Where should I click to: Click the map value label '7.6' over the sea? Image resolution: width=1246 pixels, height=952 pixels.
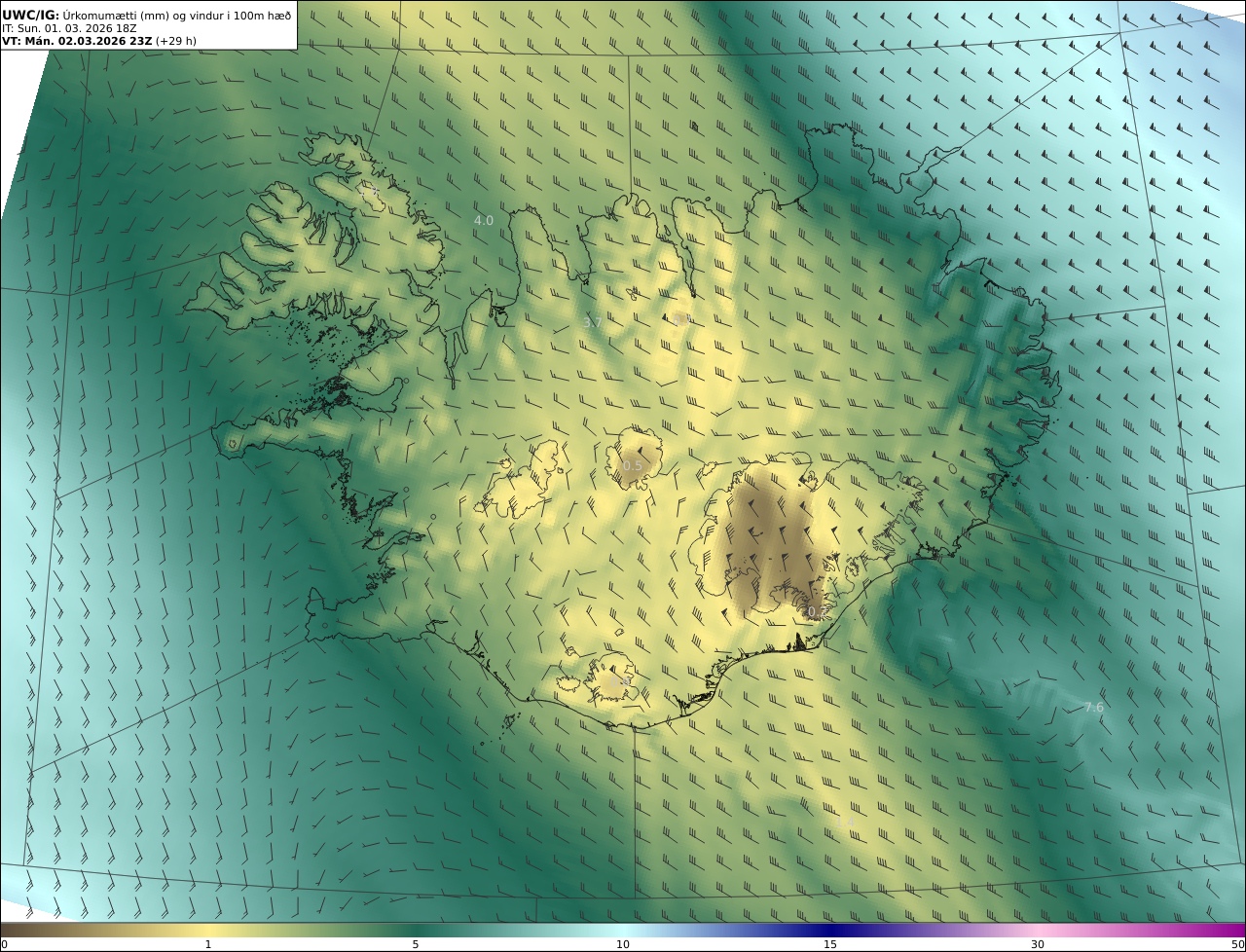1094,707
